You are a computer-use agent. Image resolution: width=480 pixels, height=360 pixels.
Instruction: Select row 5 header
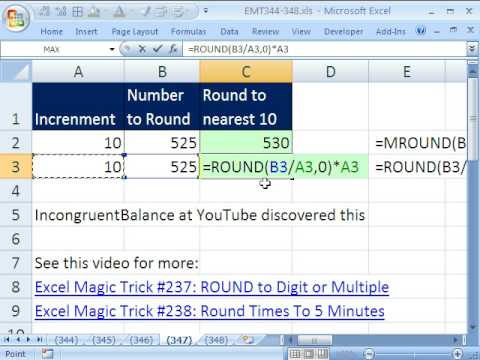click(16, 215)
